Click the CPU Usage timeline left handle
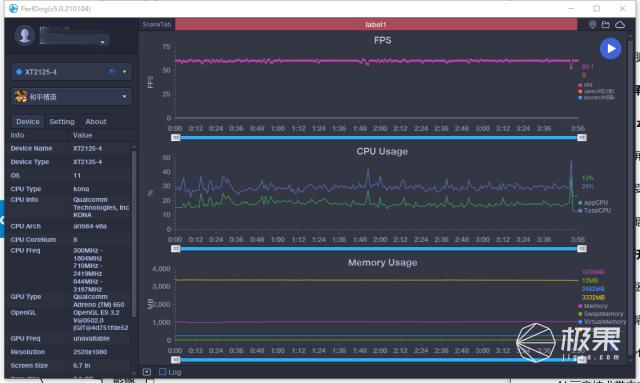The width and height of the screenshot is (640, 383). [x=176, y=249]
